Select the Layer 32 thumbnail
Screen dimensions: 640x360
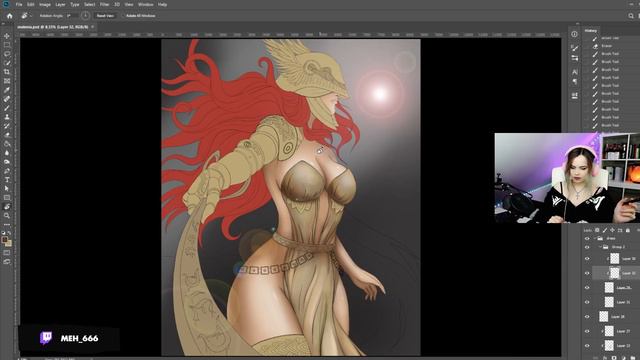614,273
